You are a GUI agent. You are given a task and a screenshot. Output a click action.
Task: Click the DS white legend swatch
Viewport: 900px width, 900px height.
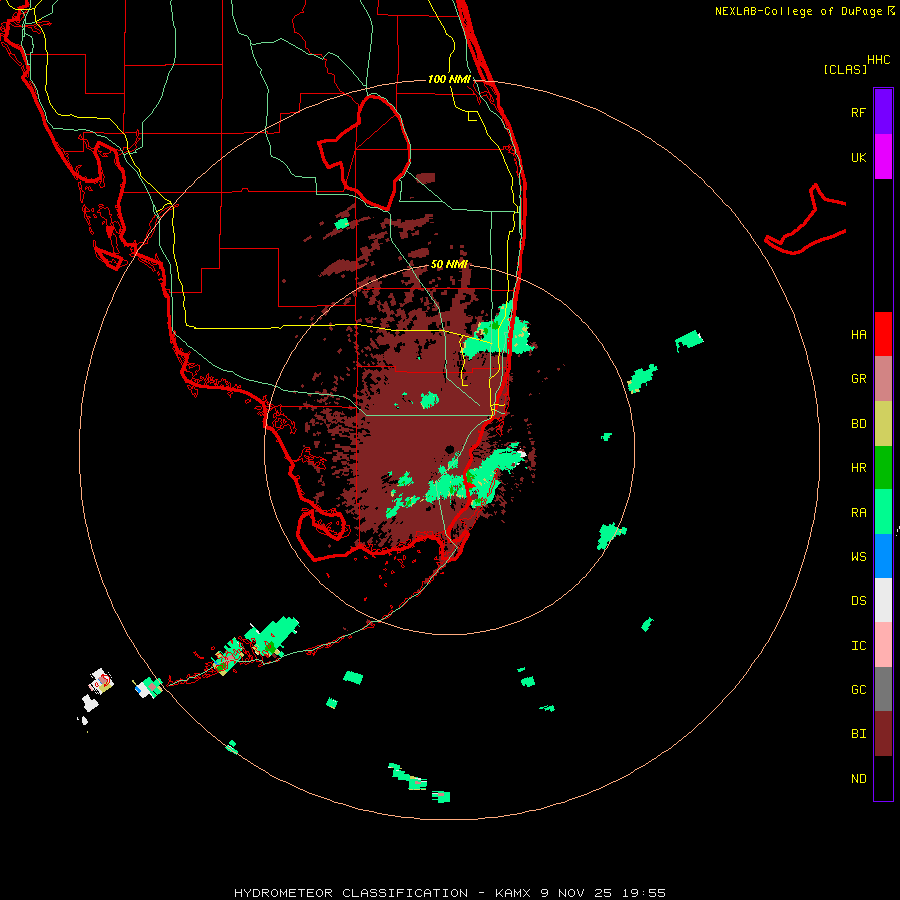883,600
